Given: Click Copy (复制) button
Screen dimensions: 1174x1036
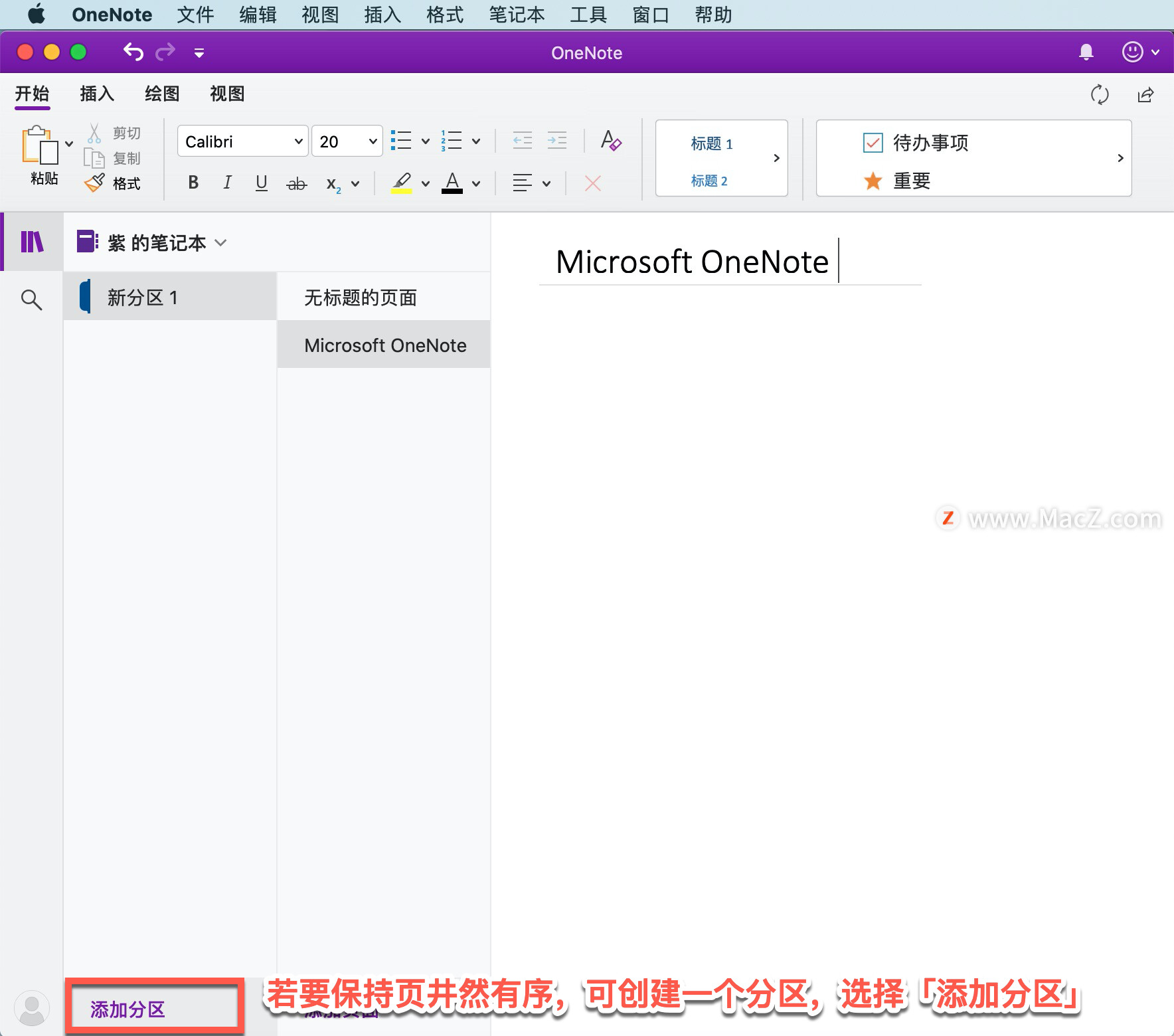Looking at the screenshot, I should click(x=113, y=158).
